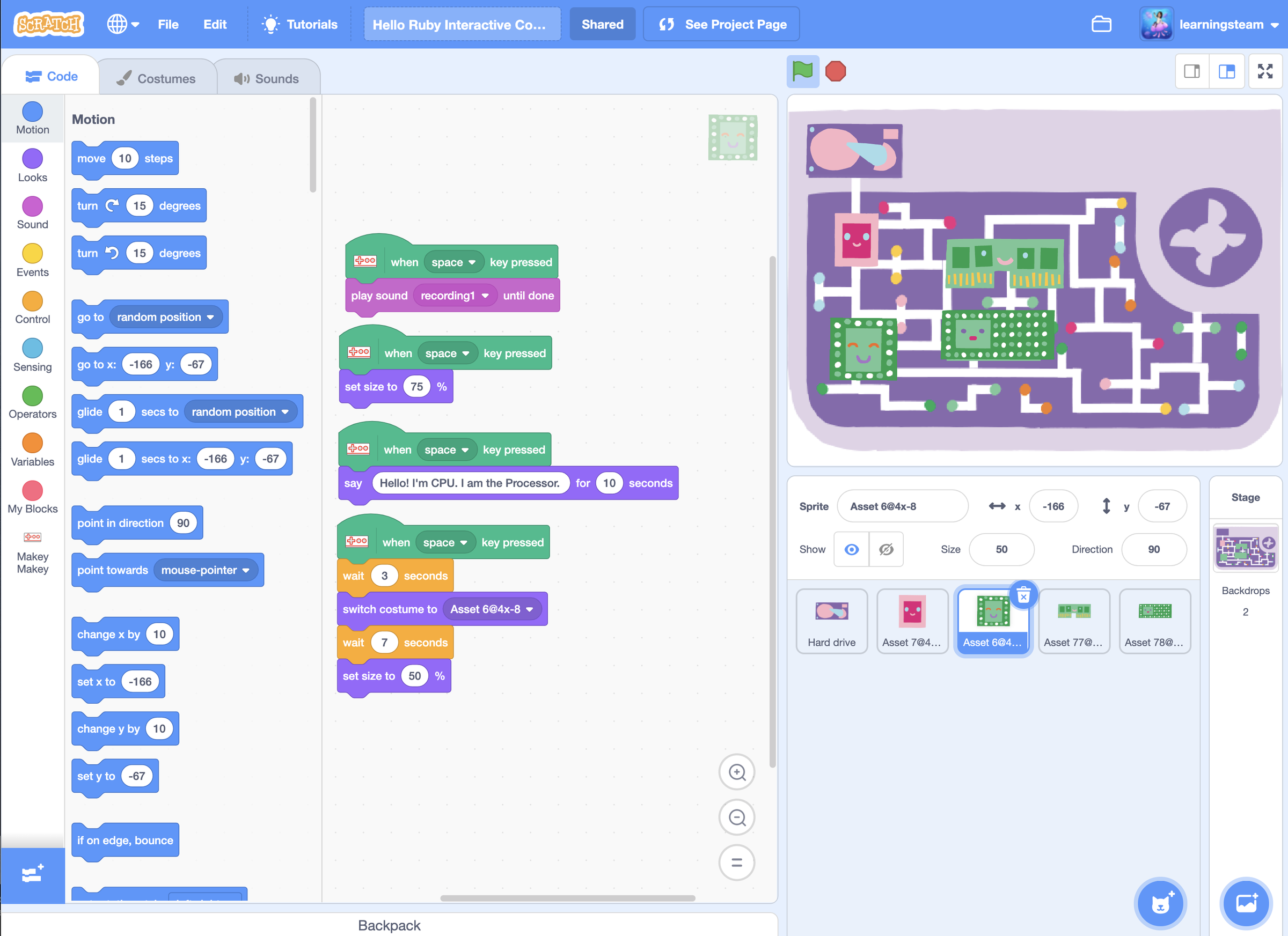Screen dimensions: 1288x936
Task: Click the purple Looks category color circle
Action: tap(32, 159)
